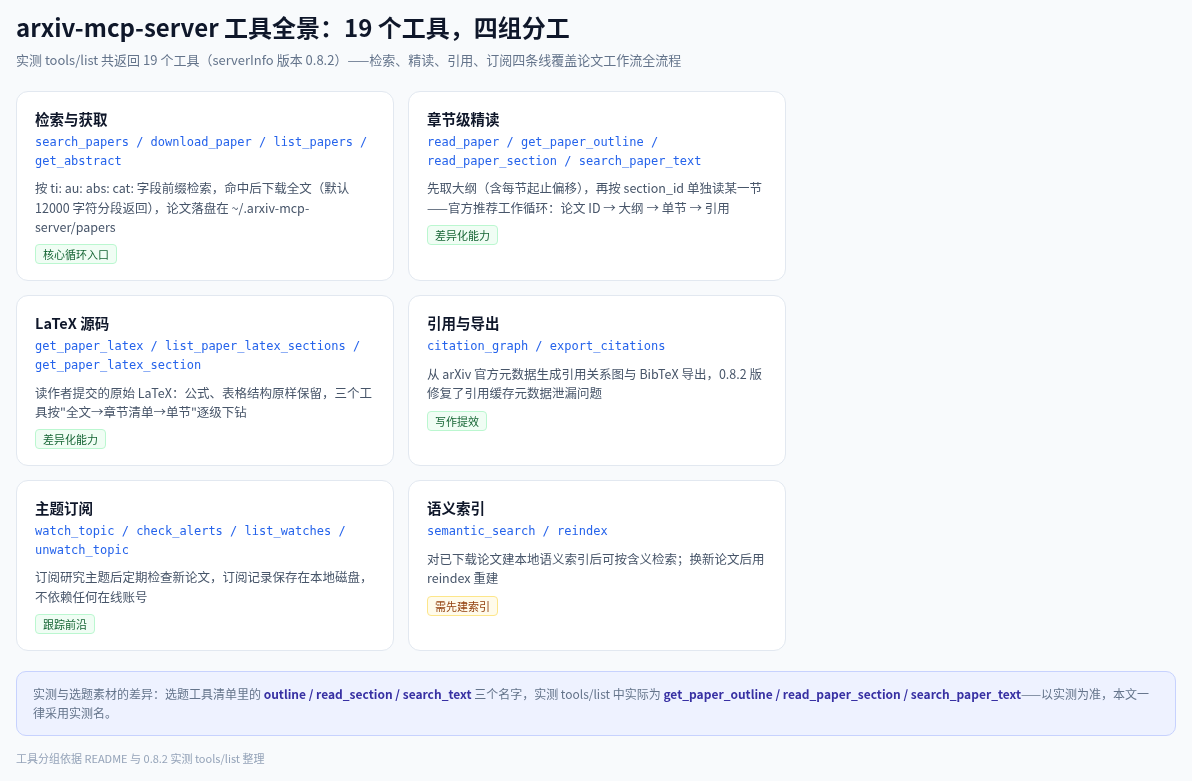Image resolution: width=1192 pixels, height=781 pixels.
Task: Click the 写作提效 tag
Action: pos(457,421)
